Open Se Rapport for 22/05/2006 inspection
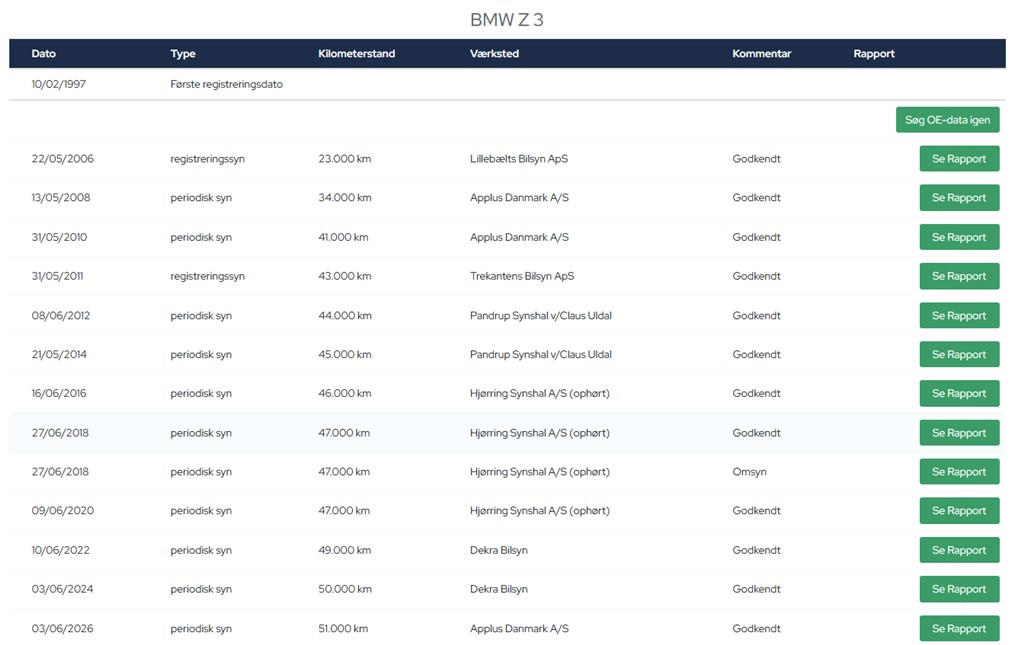 tap(959, 159)
